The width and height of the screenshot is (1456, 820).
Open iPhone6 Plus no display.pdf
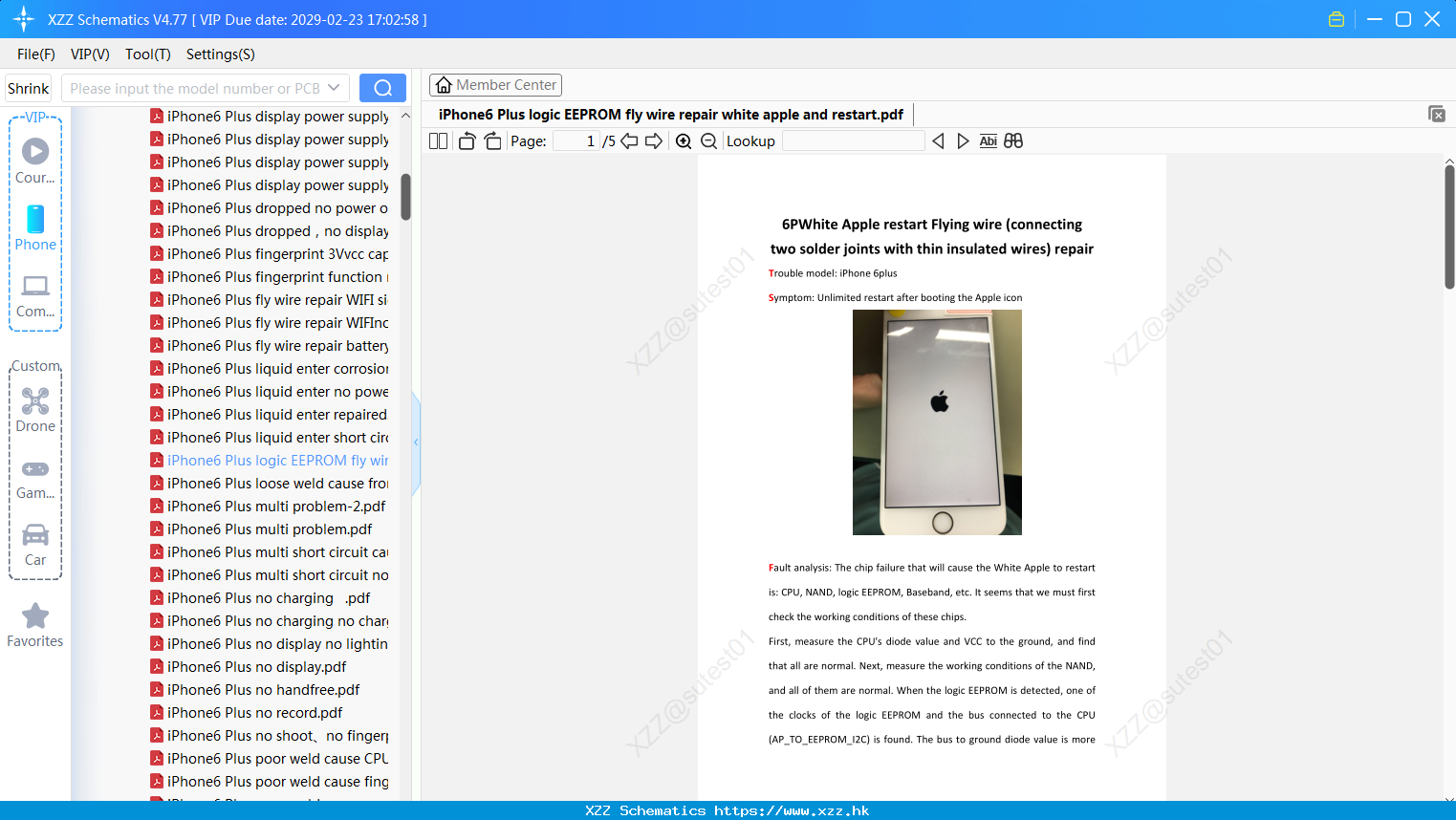pos(249,667)
